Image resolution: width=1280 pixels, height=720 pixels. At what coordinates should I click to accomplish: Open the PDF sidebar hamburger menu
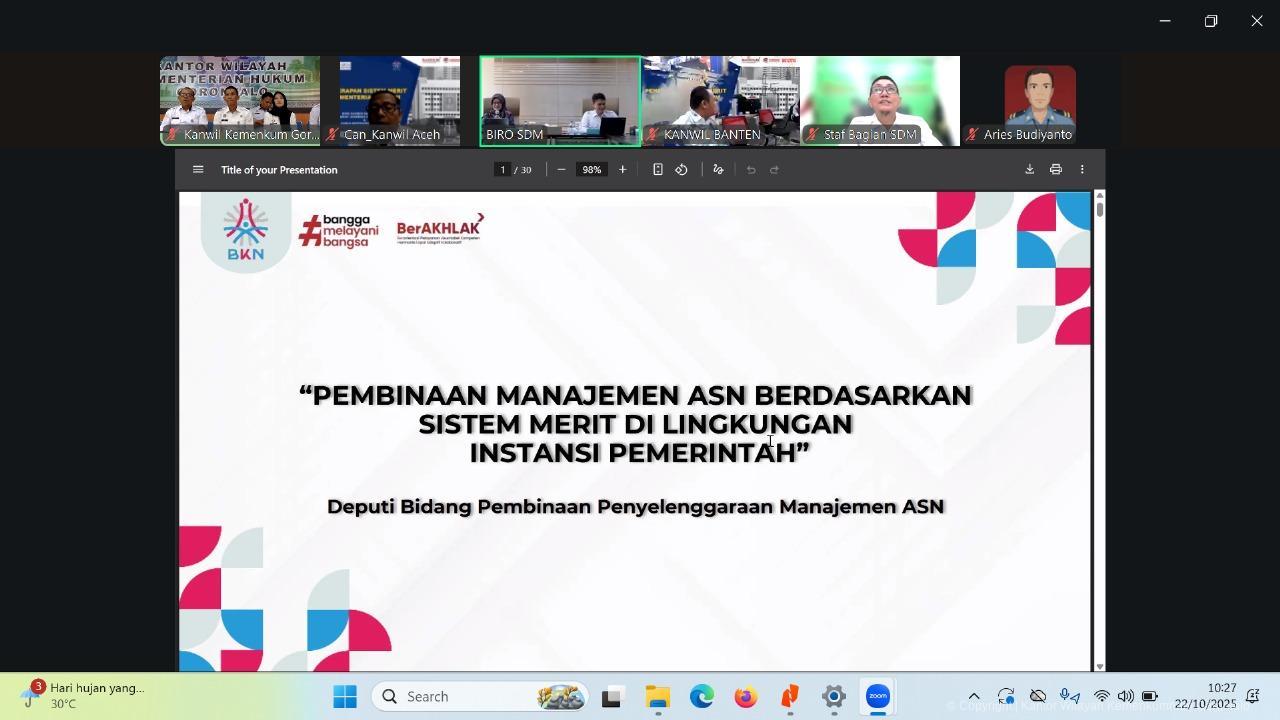[198, 170]
